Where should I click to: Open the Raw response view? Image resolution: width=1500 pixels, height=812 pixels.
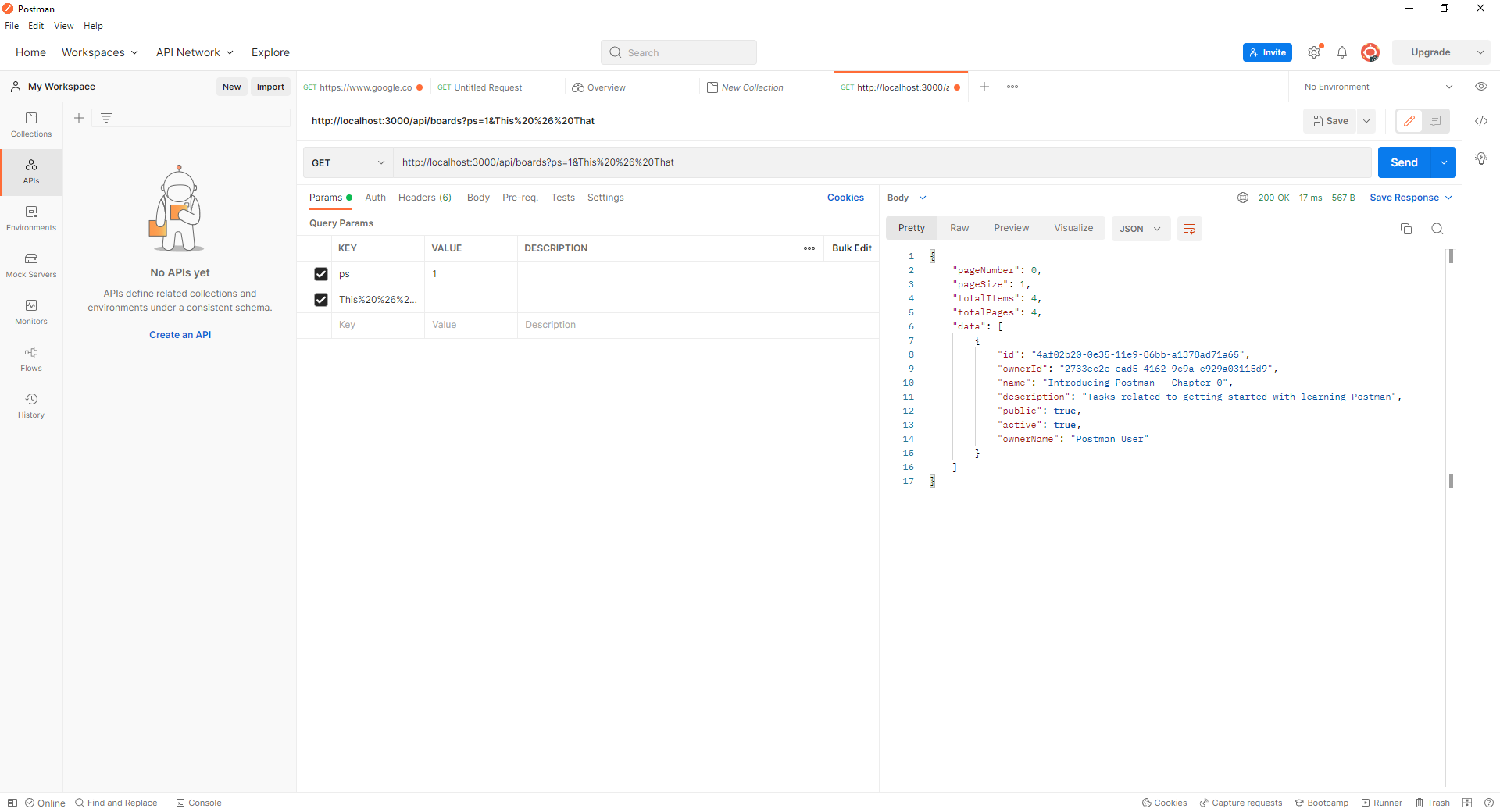[959, 228]
